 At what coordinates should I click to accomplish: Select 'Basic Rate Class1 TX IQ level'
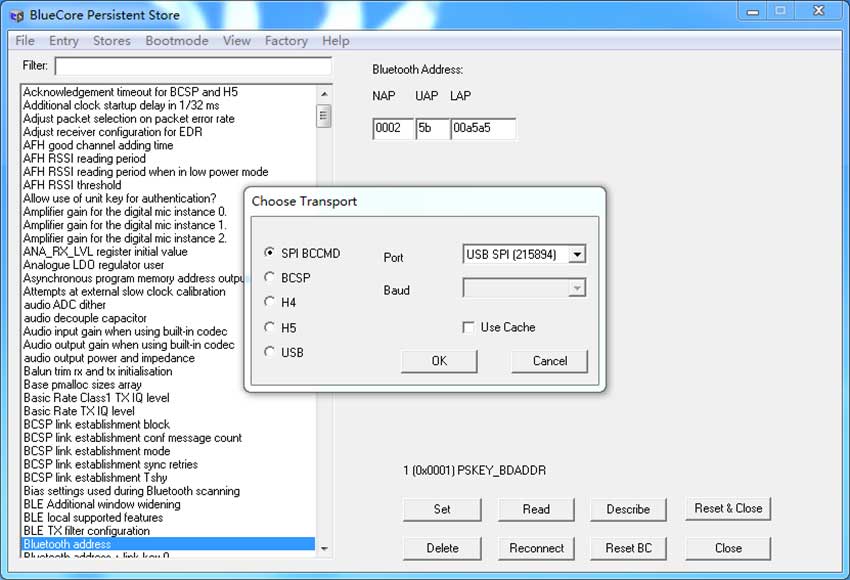96,398
